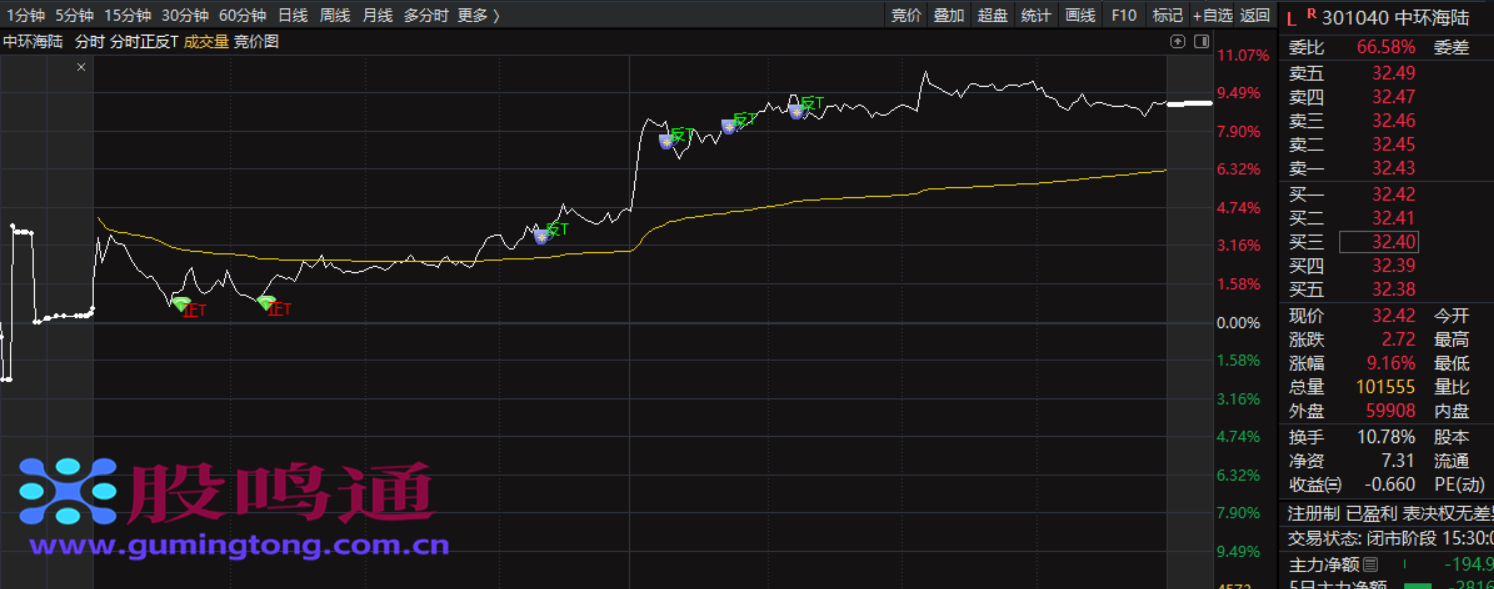This screenshot has width=1494, height=589.
Task: Add stock via the +自选 button
Action: tap(1212, 15)
